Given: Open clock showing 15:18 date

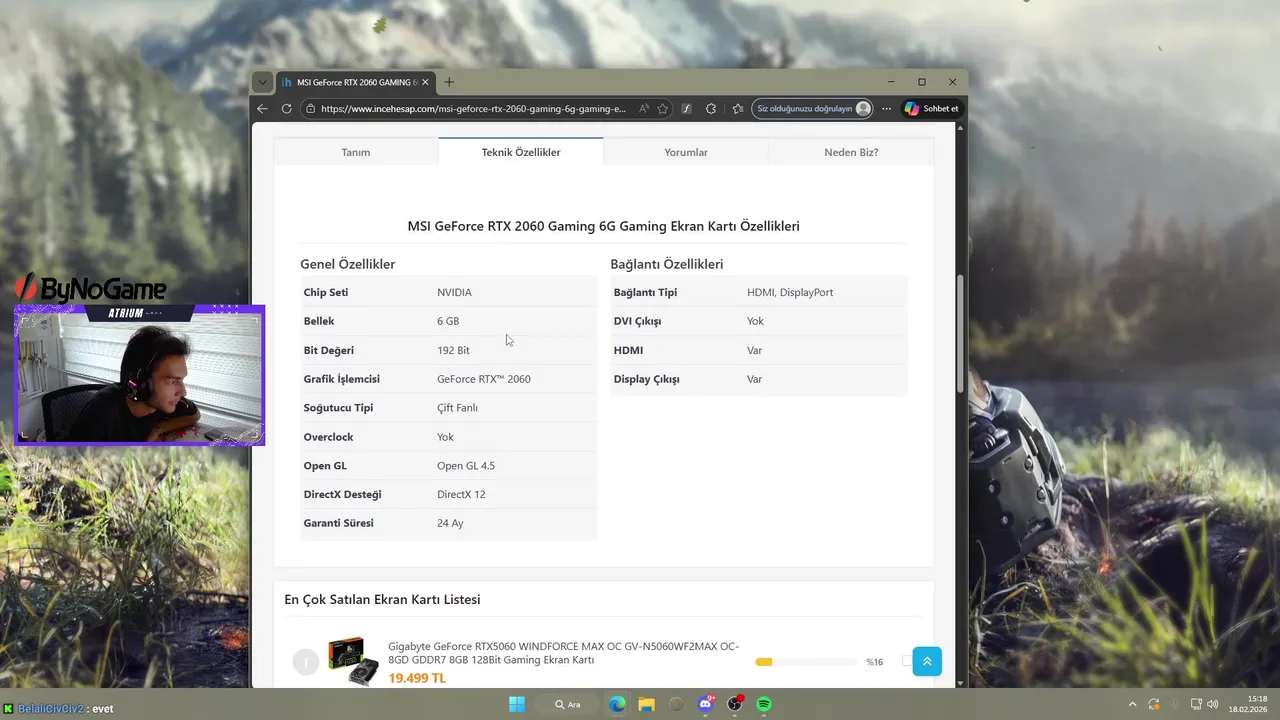Looking at the screenshot, I should tap(1249, 704).
